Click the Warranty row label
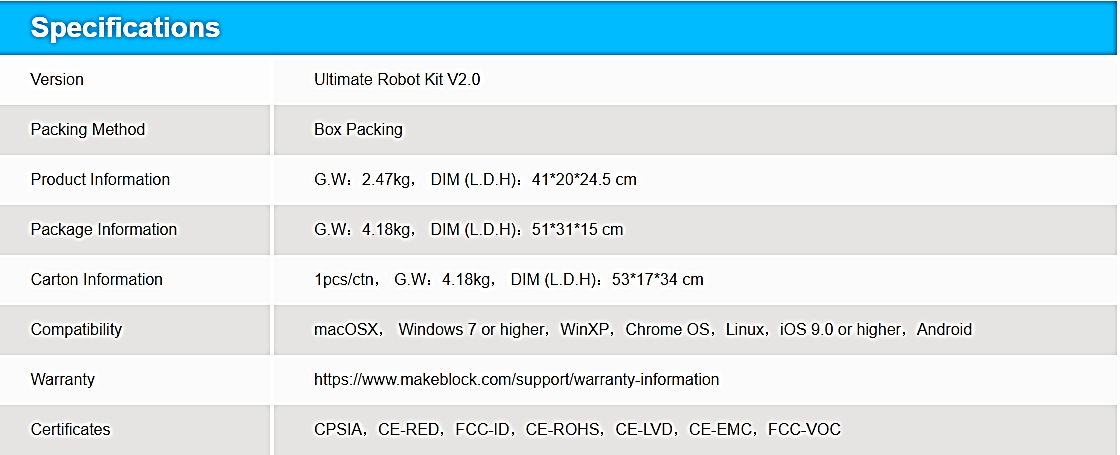 63,380
